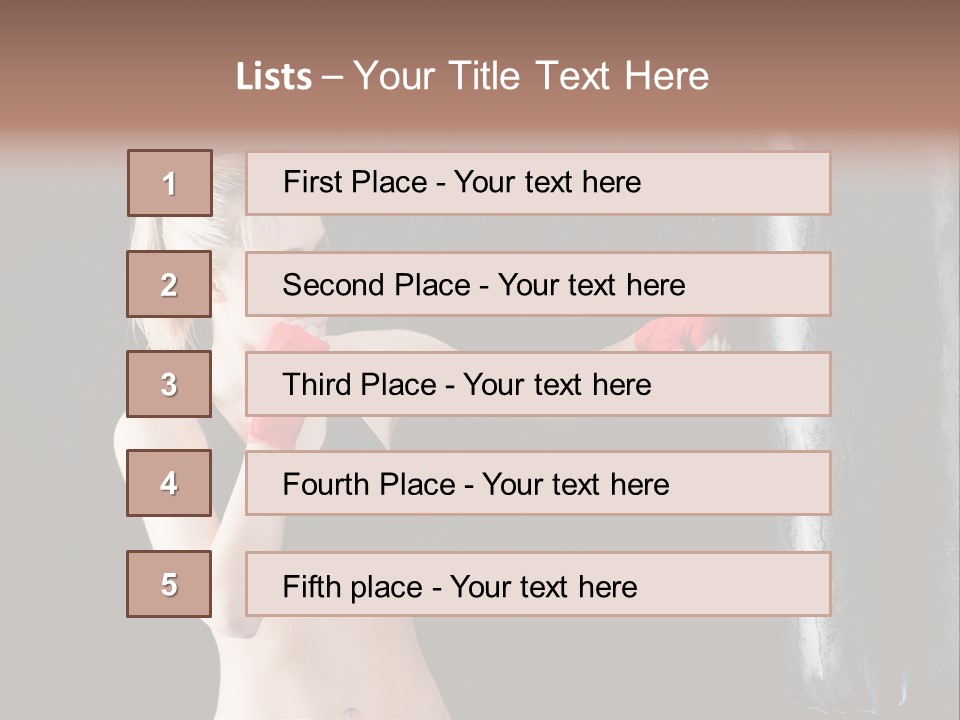
Task: Click the punching bag below the list
Action: click(x=800, y=660)
